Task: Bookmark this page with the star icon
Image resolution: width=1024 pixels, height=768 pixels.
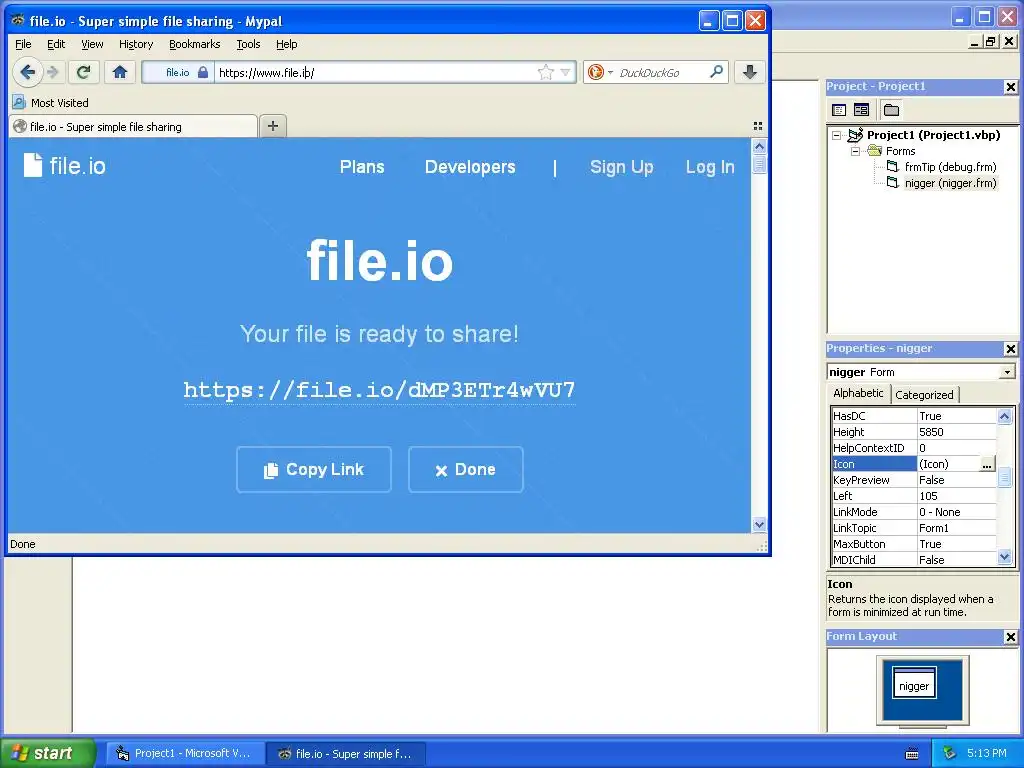Action: pos(545,72)
